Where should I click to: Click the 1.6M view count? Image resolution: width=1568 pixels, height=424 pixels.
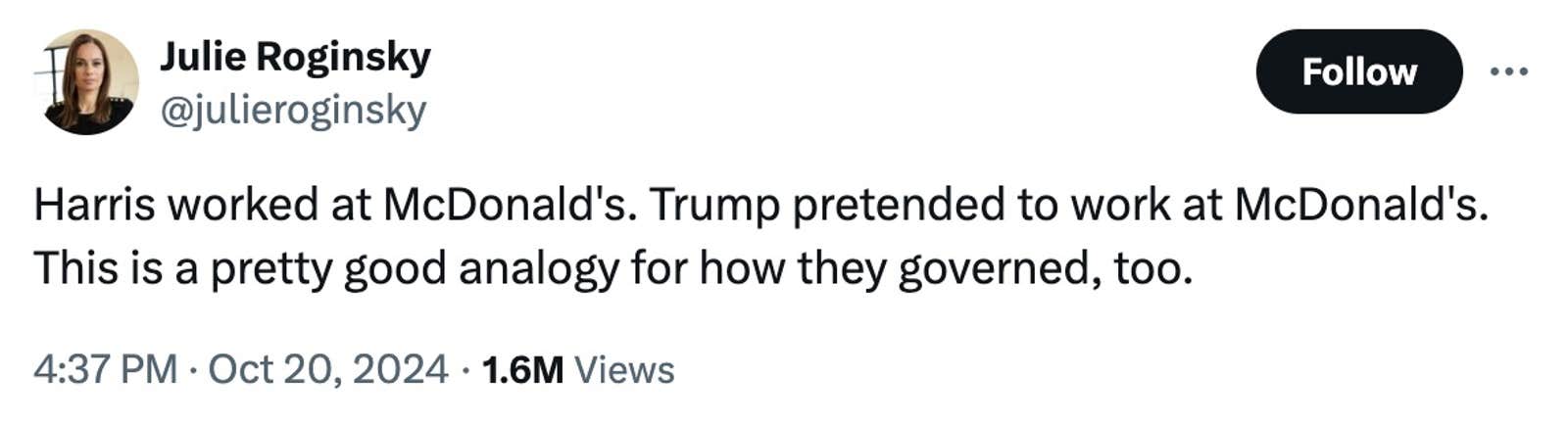[522, 370]
